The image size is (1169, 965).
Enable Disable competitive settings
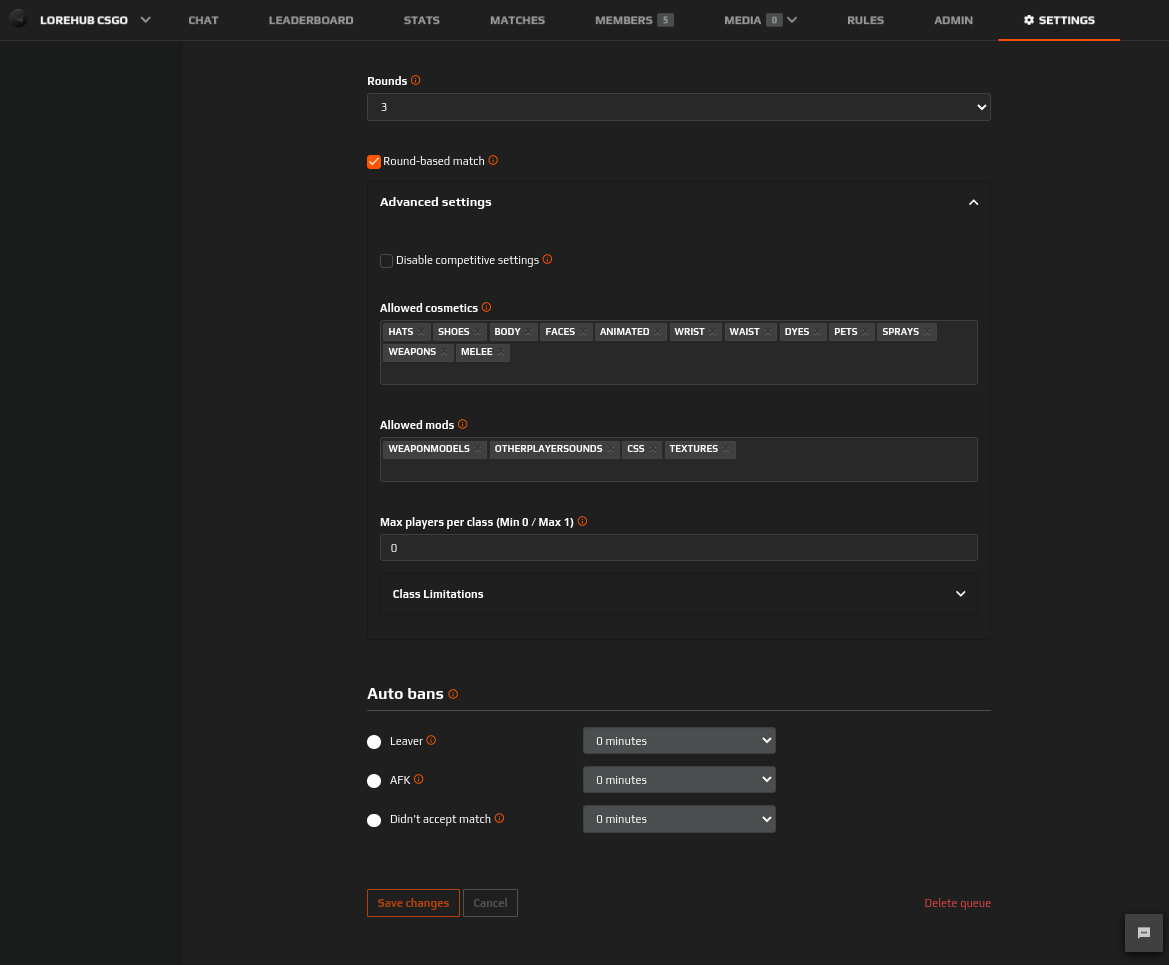point(386,260)
